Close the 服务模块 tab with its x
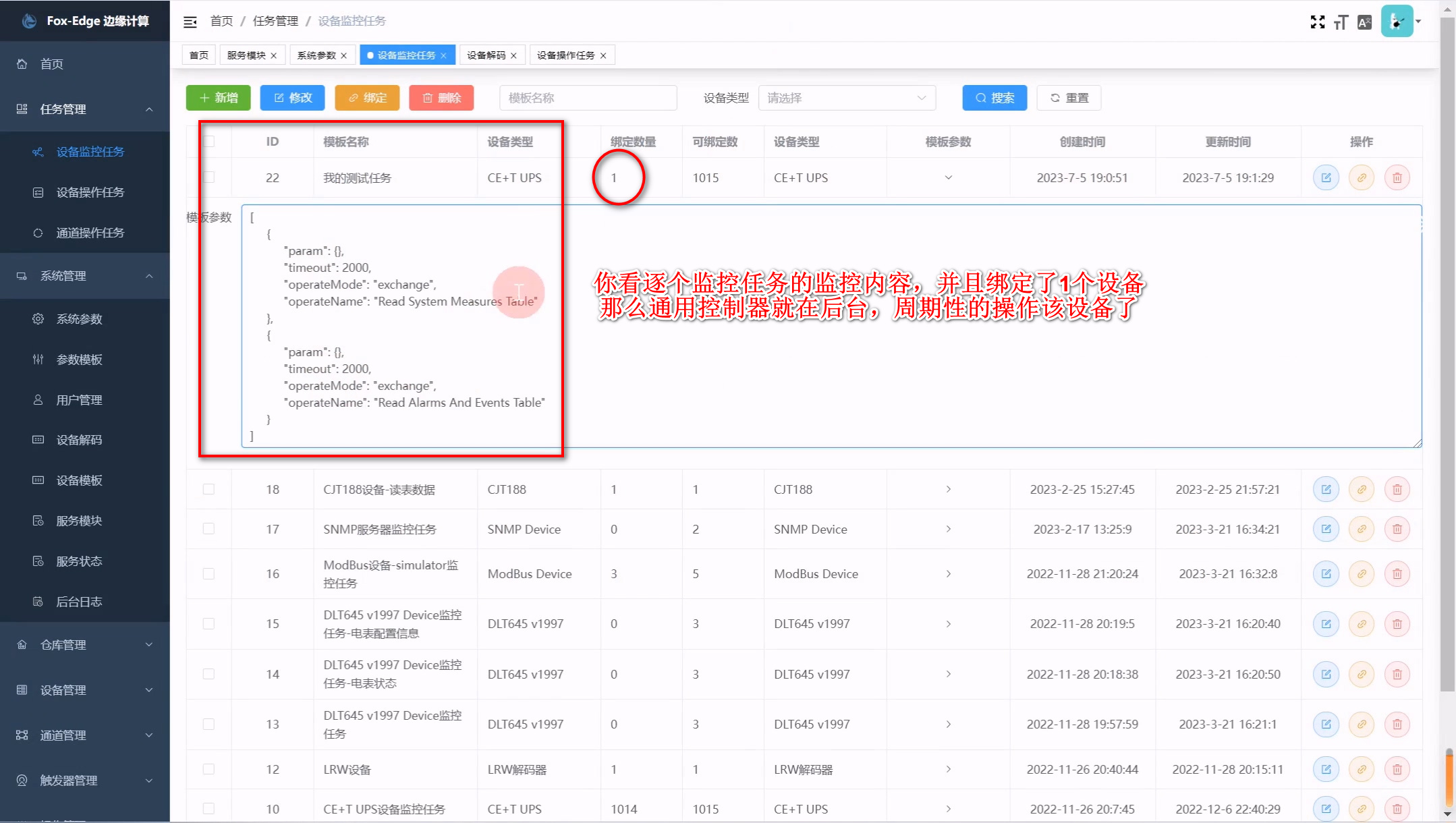The image size is (1456, 823). coord(274,56)
